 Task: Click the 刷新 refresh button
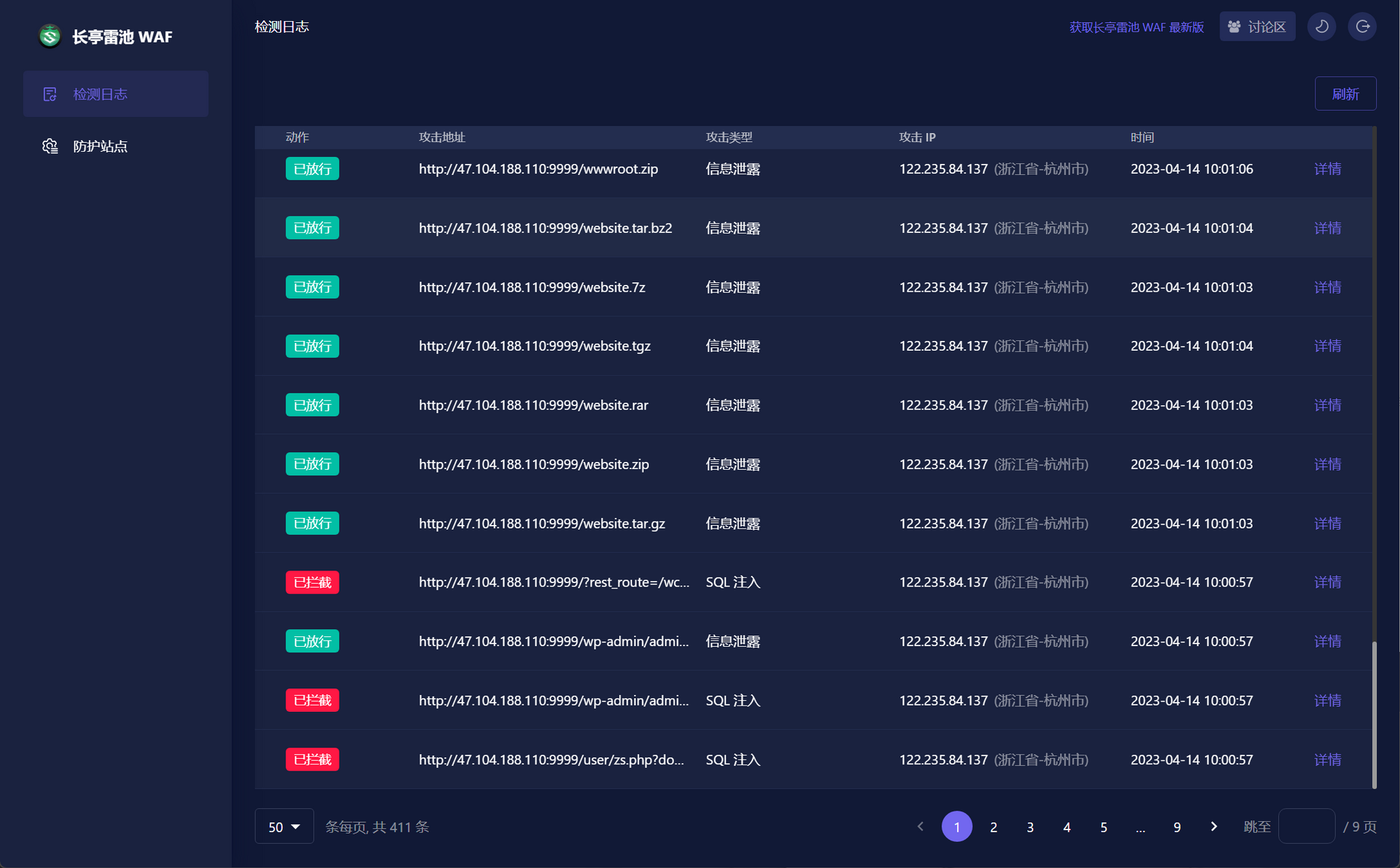[1345, 94]
